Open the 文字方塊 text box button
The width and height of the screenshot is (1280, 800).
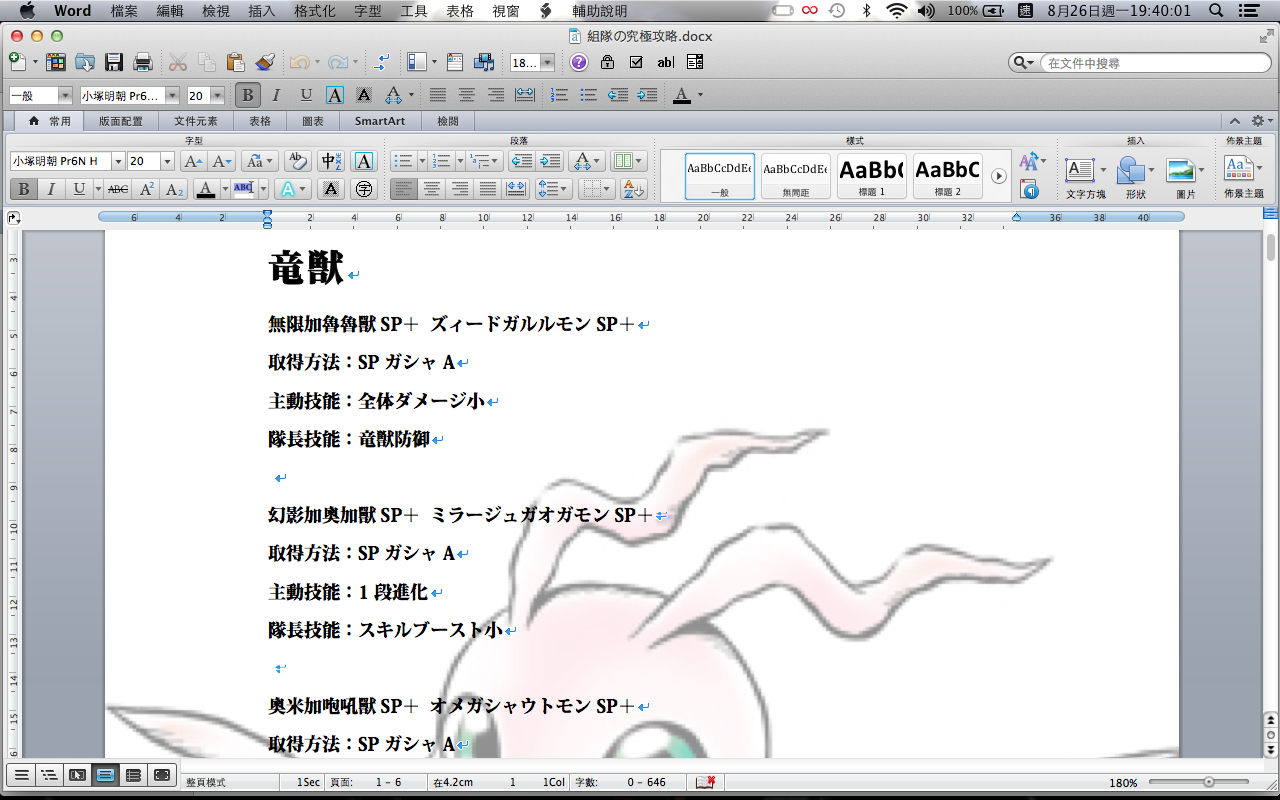click(1081, 176)
